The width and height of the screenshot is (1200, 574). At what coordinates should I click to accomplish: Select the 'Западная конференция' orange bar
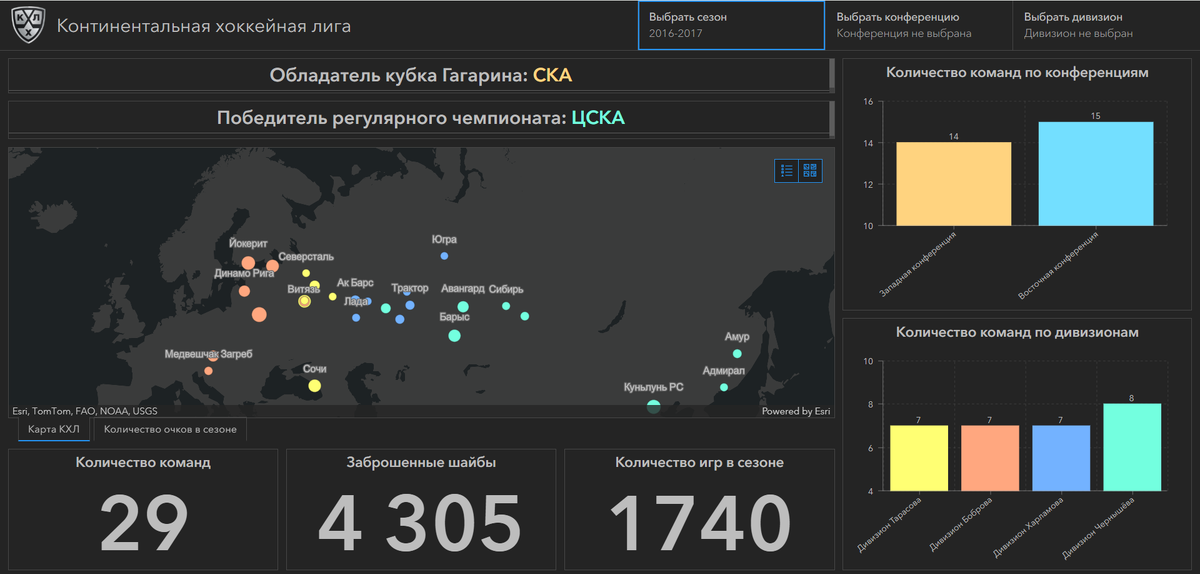pos(953,184)
